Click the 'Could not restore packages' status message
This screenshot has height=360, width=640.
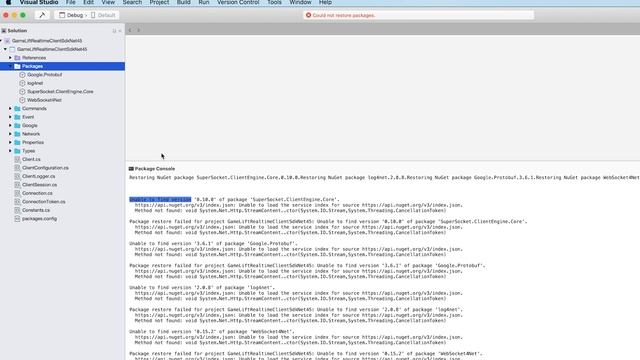point(344,15)
